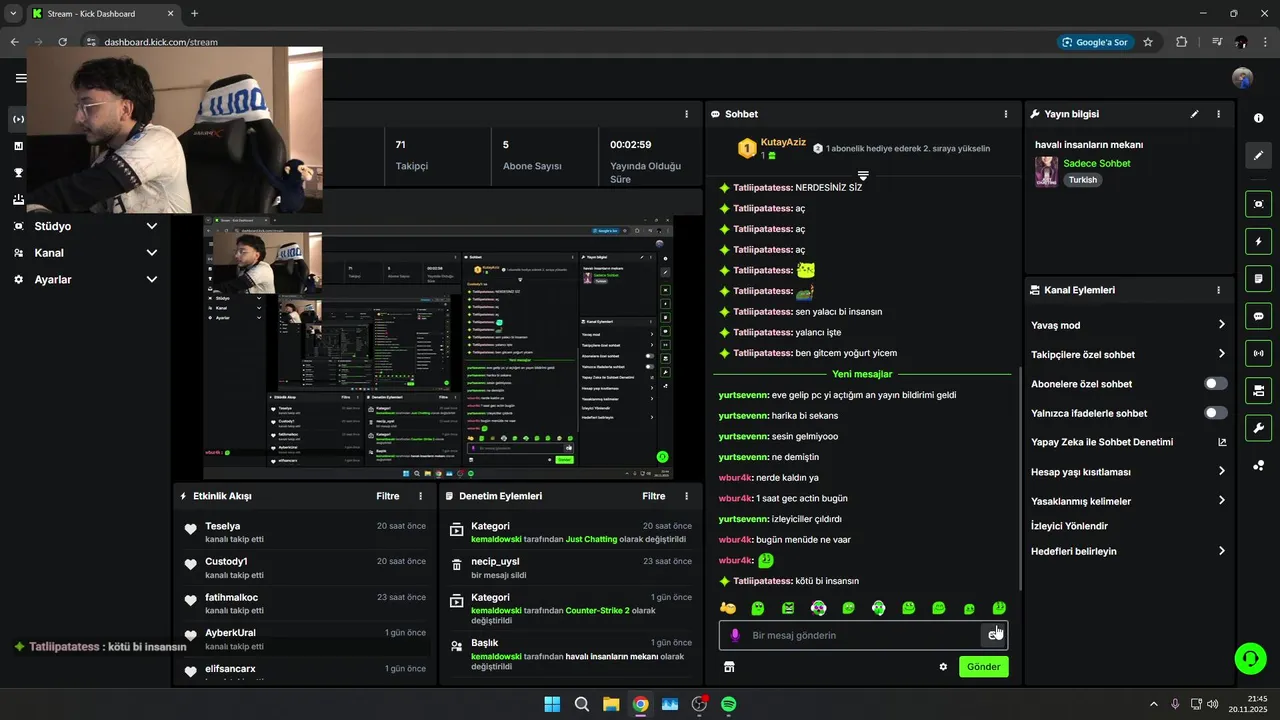Open Filtre in Denetim Eylemleri panel
Viewport: 1280px width, 720px height.
654,496
